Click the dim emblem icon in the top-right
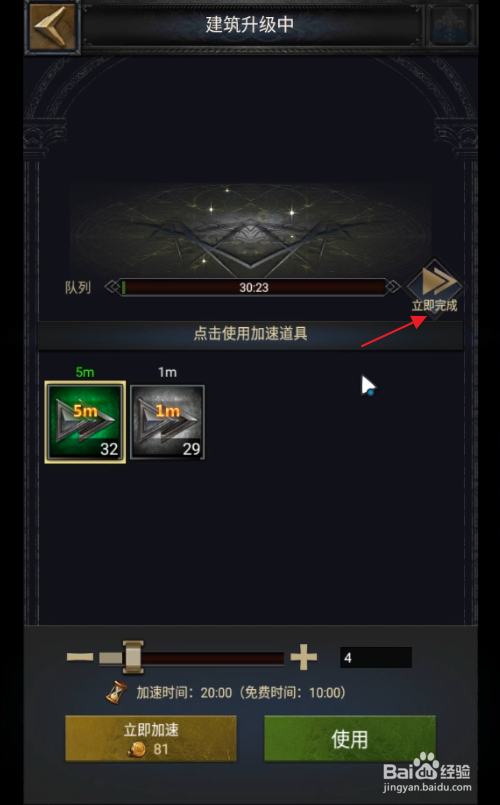This screenshot has height=805, width=500. pos(450,26)
